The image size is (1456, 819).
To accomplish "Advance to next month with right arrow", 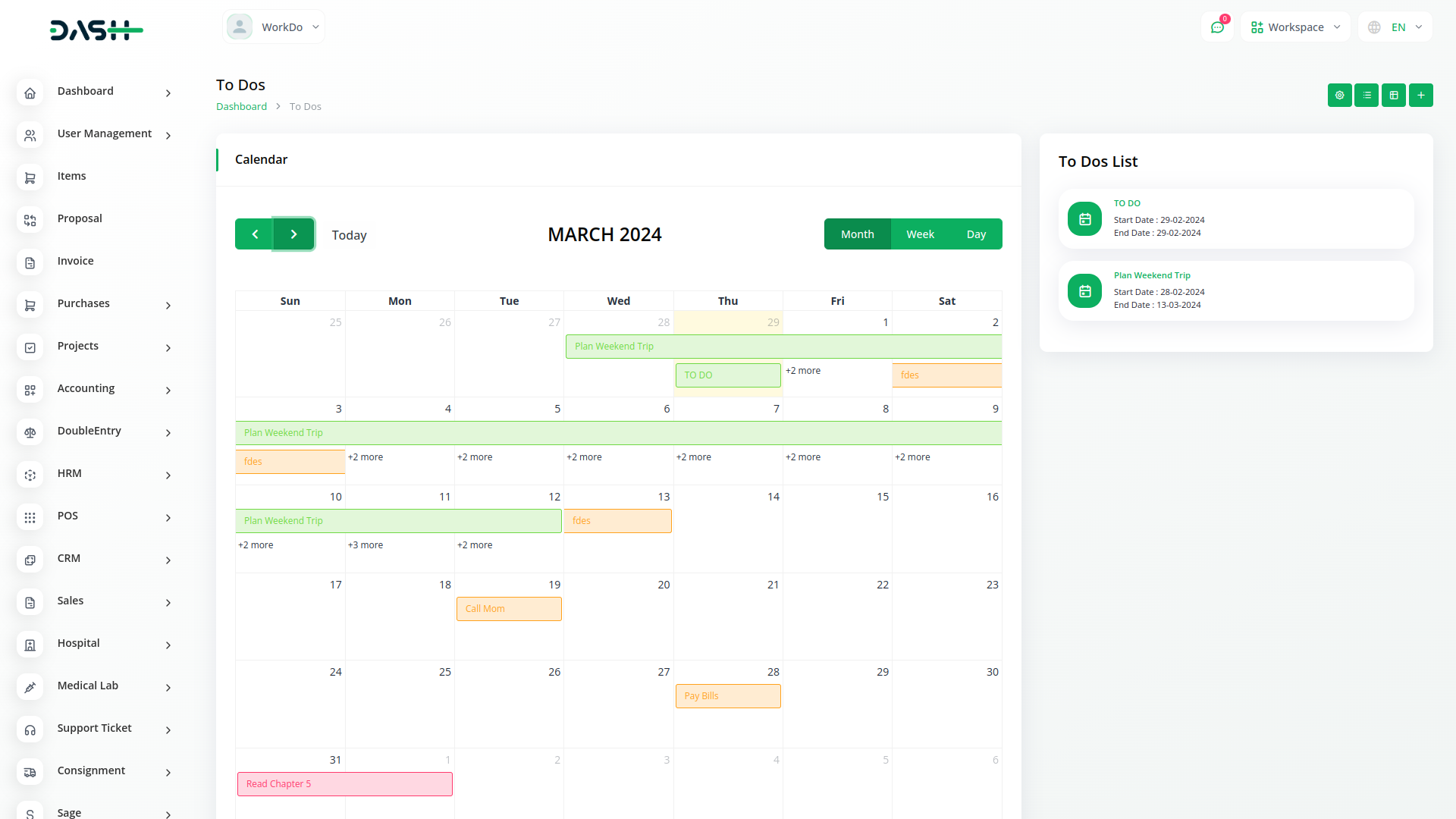I will tap(294, 234).
